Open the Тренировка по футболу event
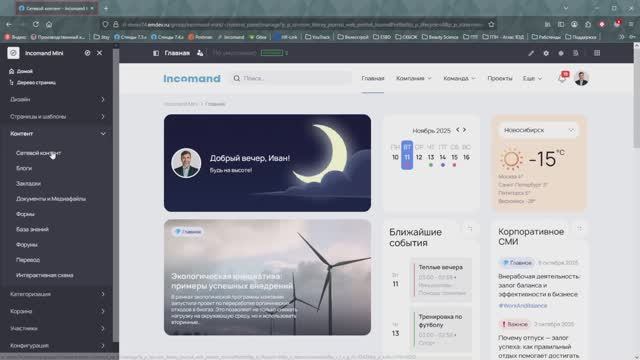This screenshot has width=640, height=360. [441, 330]
